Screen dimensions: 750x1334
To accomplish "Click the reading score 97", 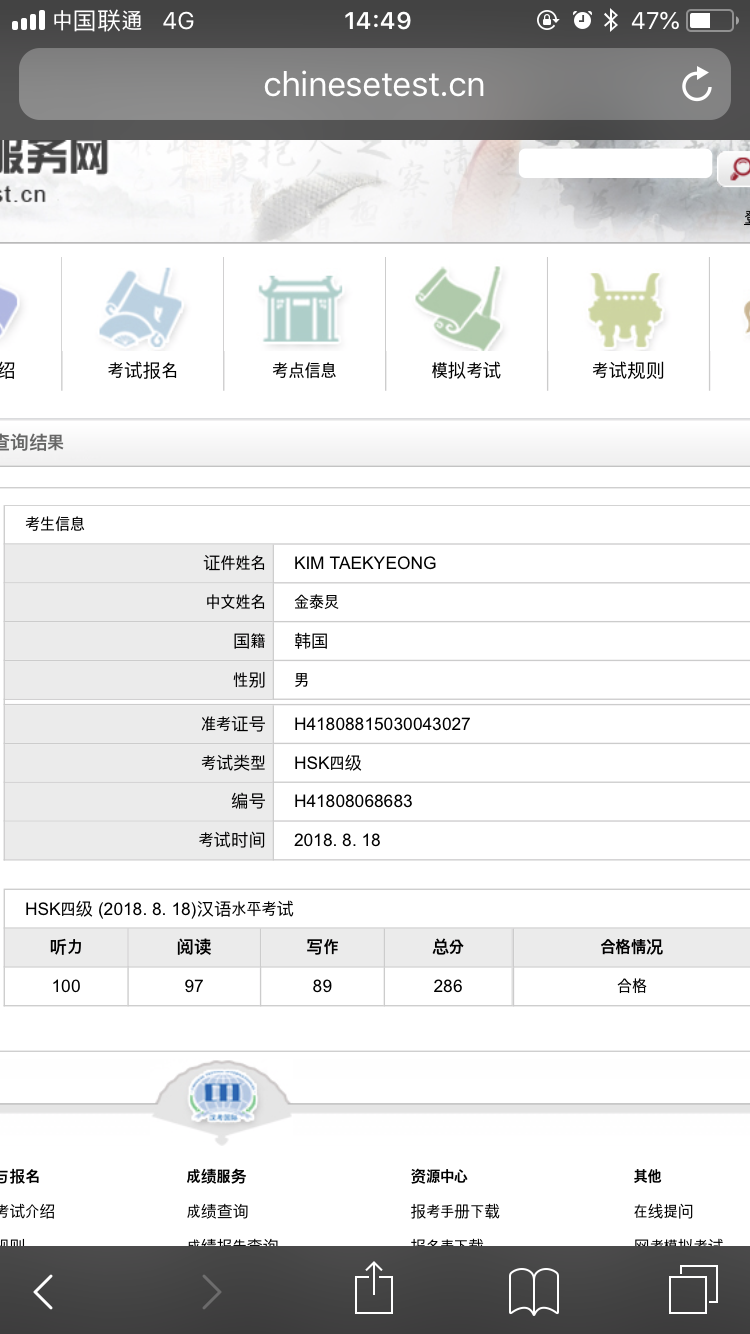I will pos(194,986).
